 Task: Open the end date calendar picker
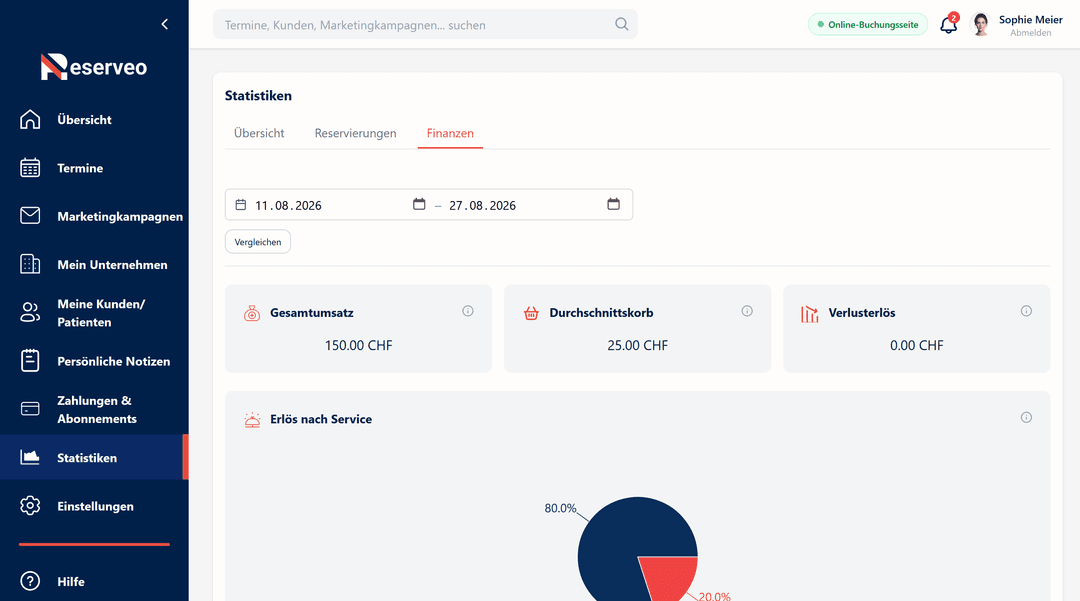pyautogui.click(x=613, y=204)
